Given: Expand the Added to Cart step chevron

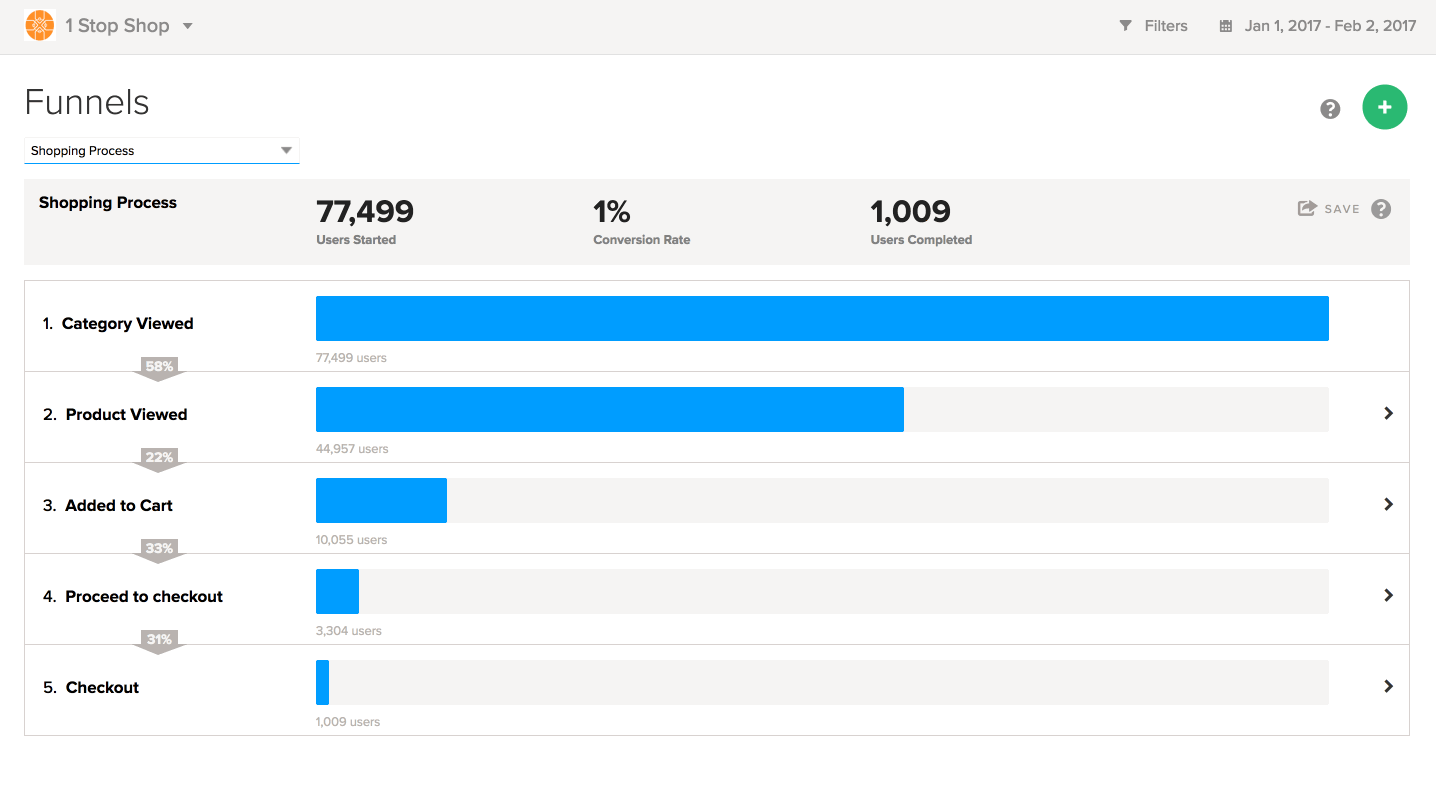Looking at the screenshot, I should pyautogui.click(x=1388, y=504).
